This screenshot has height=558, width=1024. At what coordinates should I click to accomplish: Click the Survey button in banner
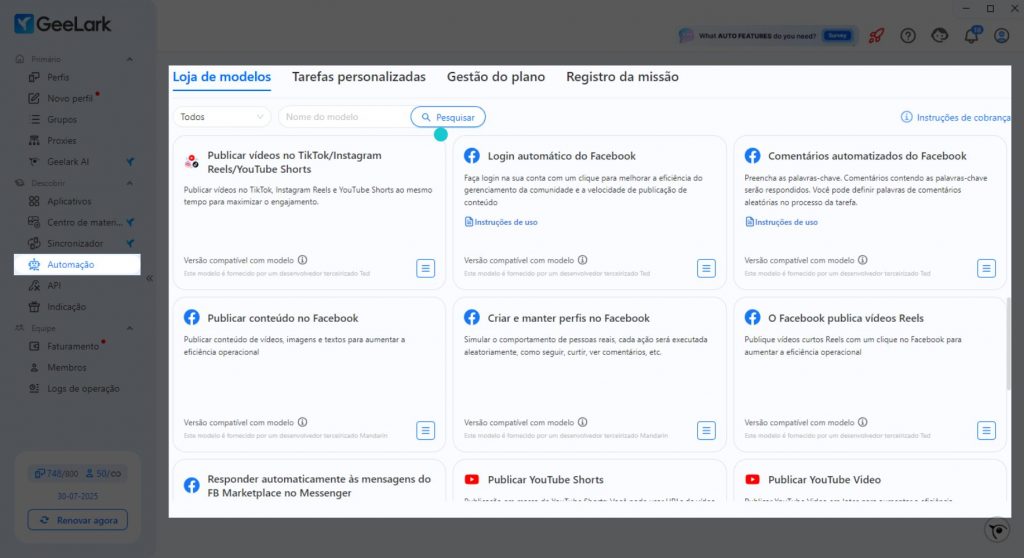point(837,36)
